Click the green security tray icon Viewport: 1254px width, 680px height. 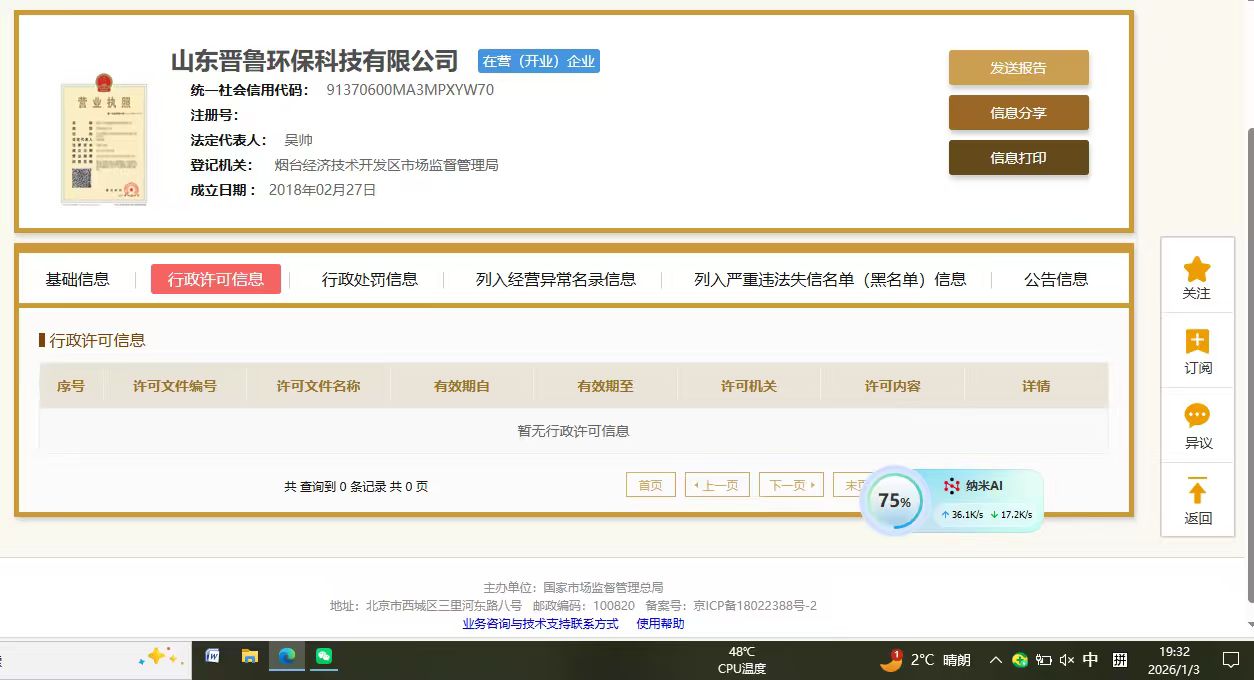pos(1019,660)
